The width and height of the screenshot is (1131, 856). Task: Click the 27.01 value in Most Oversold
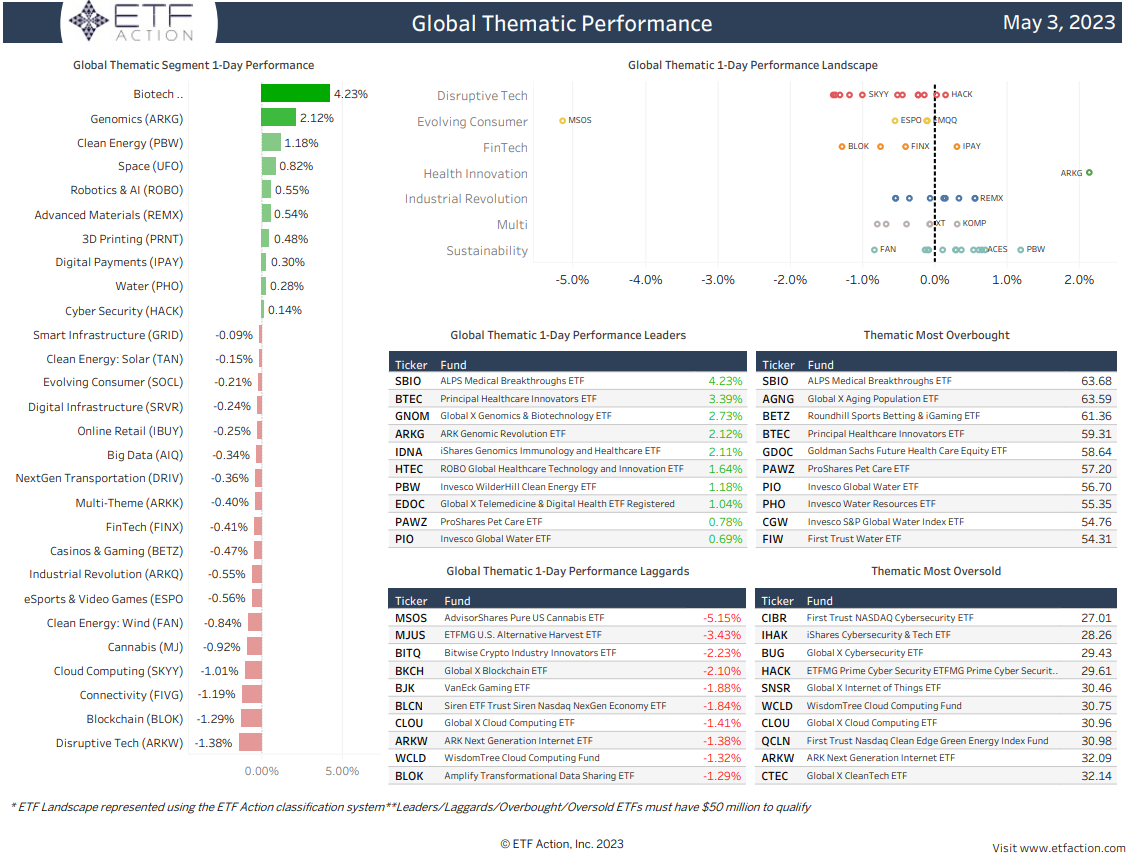point(1096,618)
